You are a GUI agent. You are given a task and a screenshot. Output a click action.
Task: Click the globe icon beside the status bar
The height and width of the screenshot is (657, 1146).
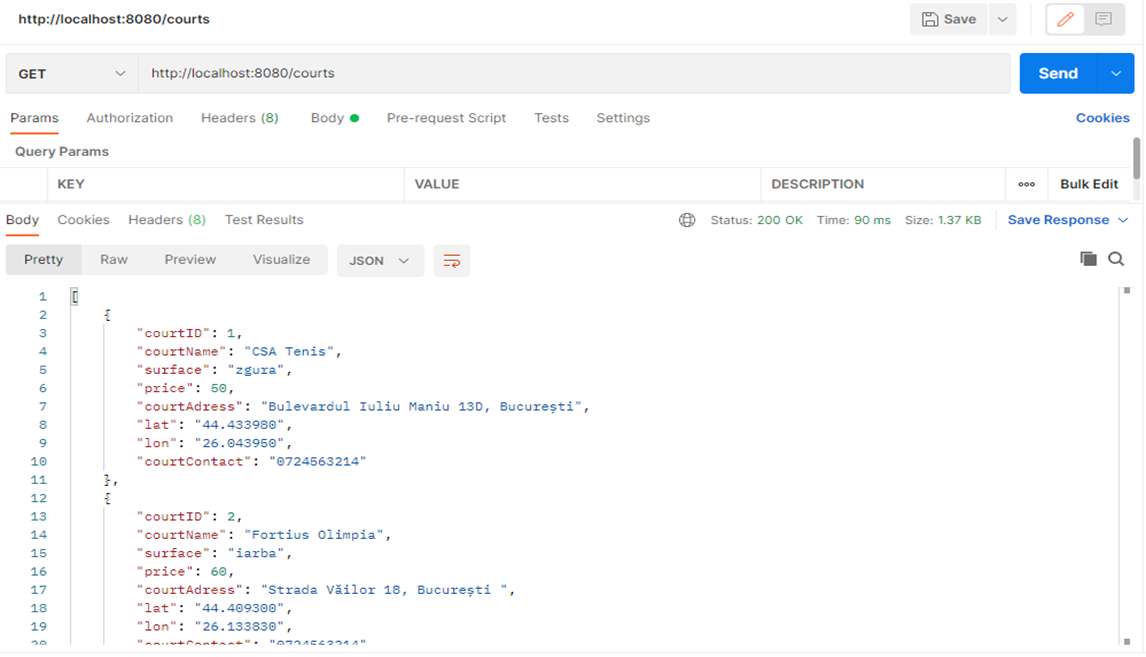687,219
